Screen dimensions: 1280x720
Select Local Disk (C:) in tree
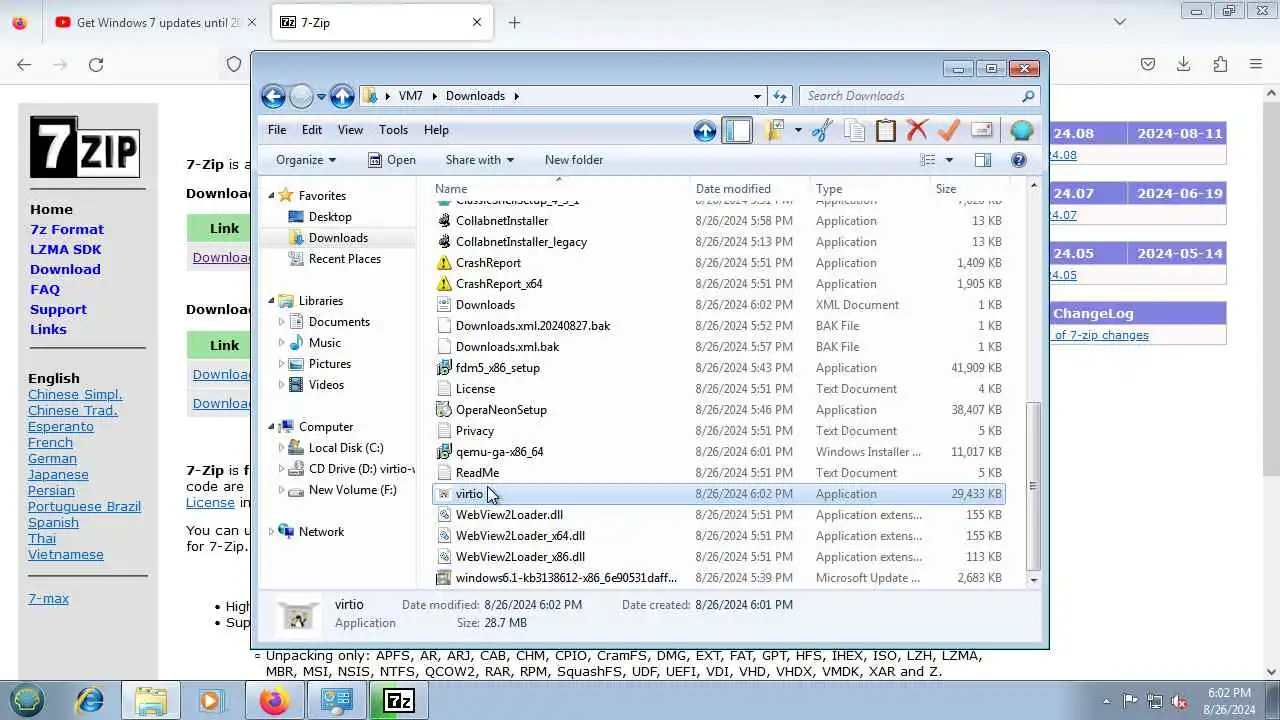pos(346,448)
